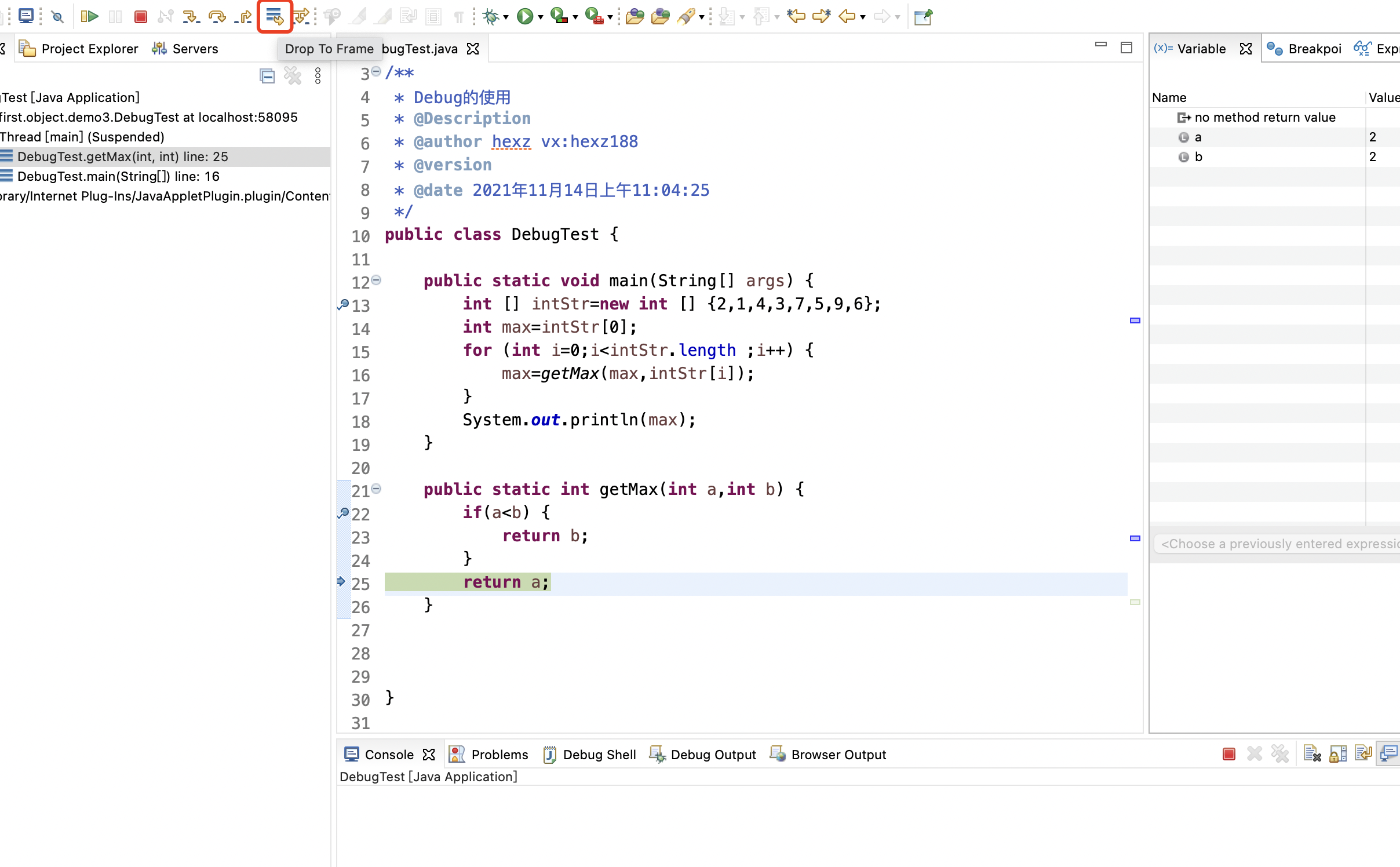Click the Resume debugging toolbar icon

pos(89,16)
